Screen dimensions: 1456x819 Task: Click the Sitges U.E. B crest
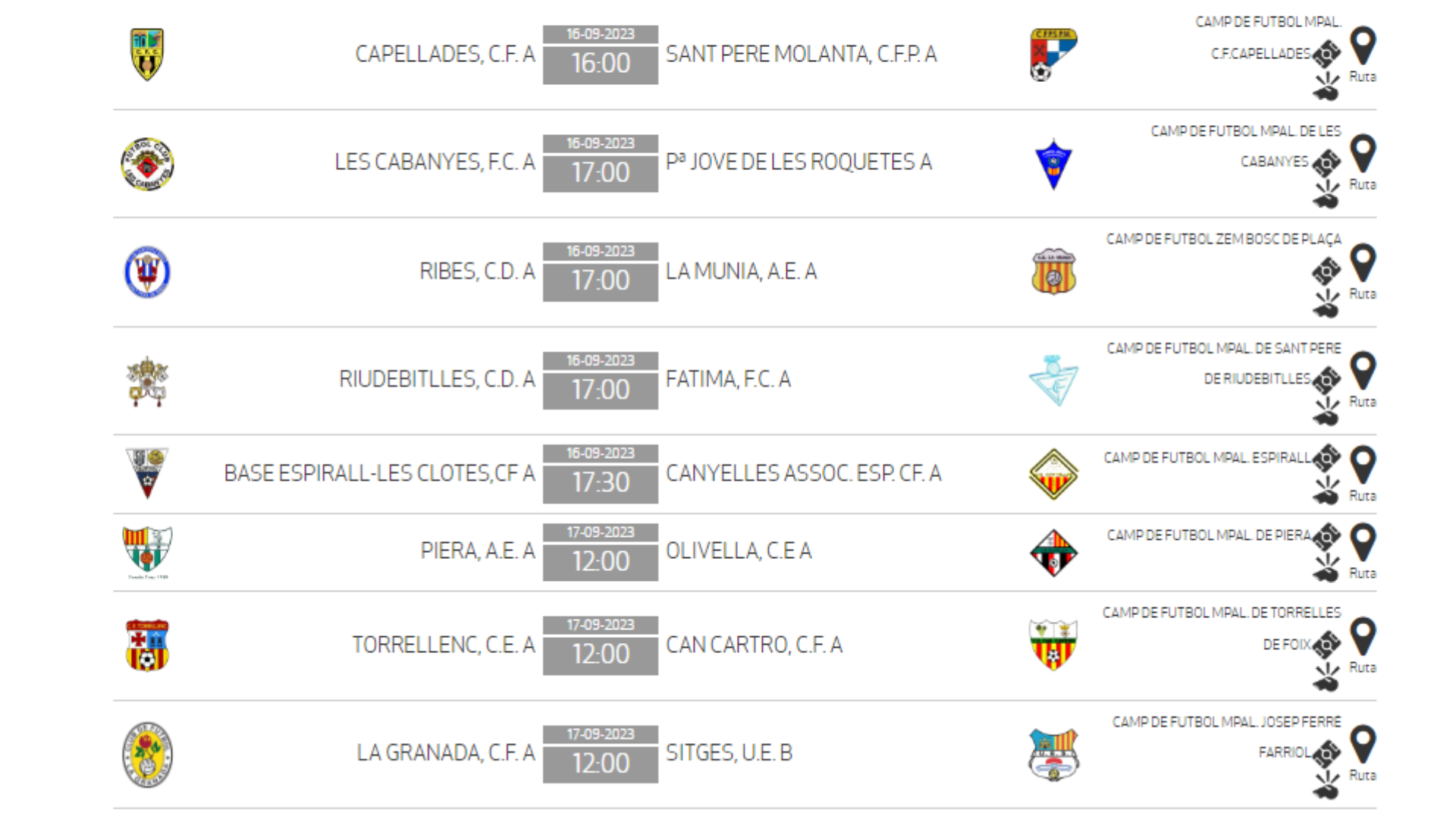(x=1053, y=755)
